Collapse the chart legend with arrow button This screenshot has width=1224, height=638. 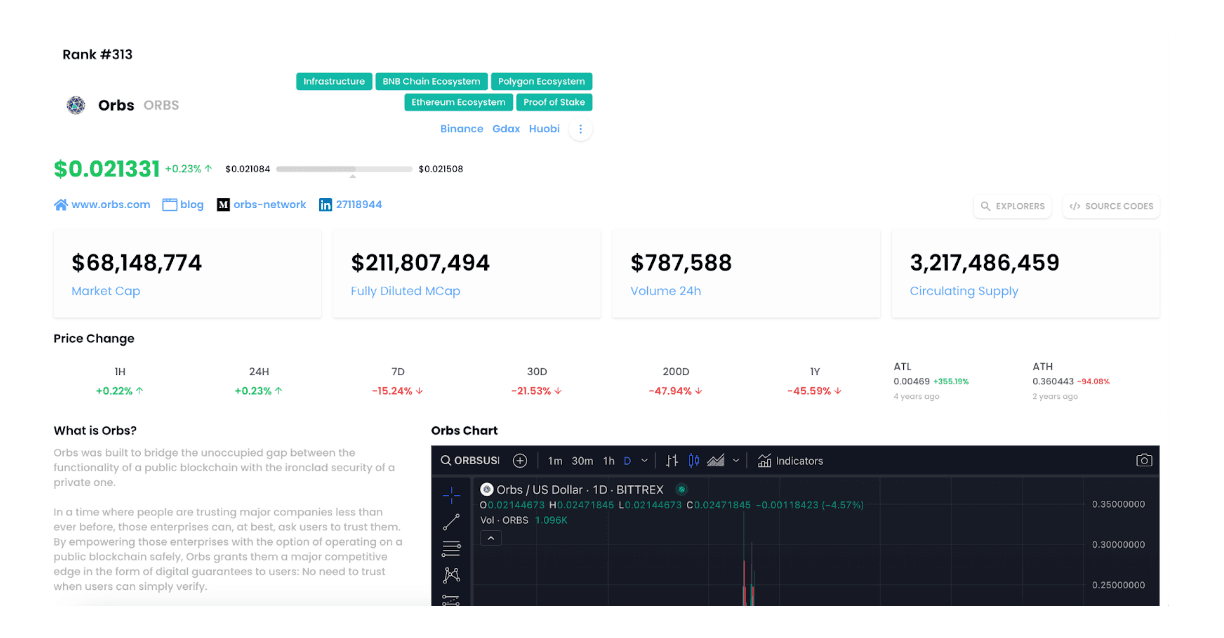490,538
